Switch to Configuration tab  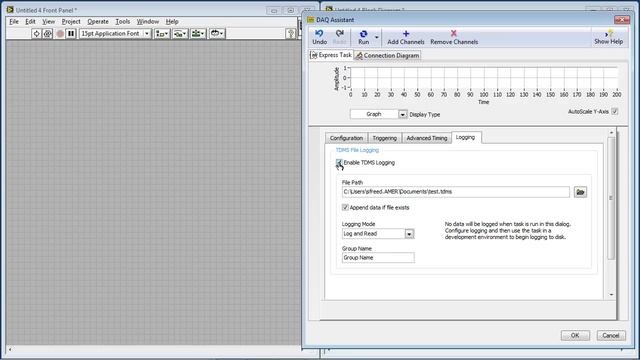pos(346,138)
